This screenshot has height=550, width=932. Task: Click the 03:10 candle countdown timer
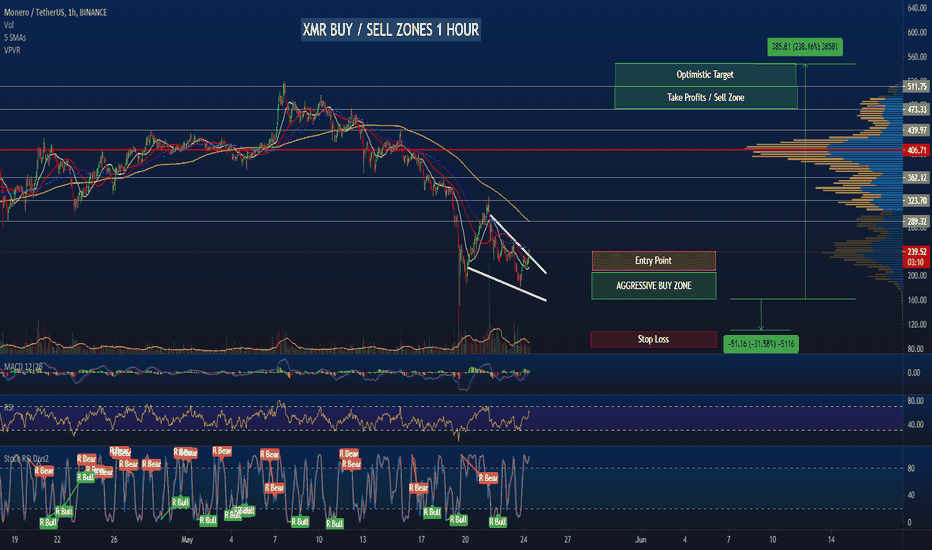916,262
